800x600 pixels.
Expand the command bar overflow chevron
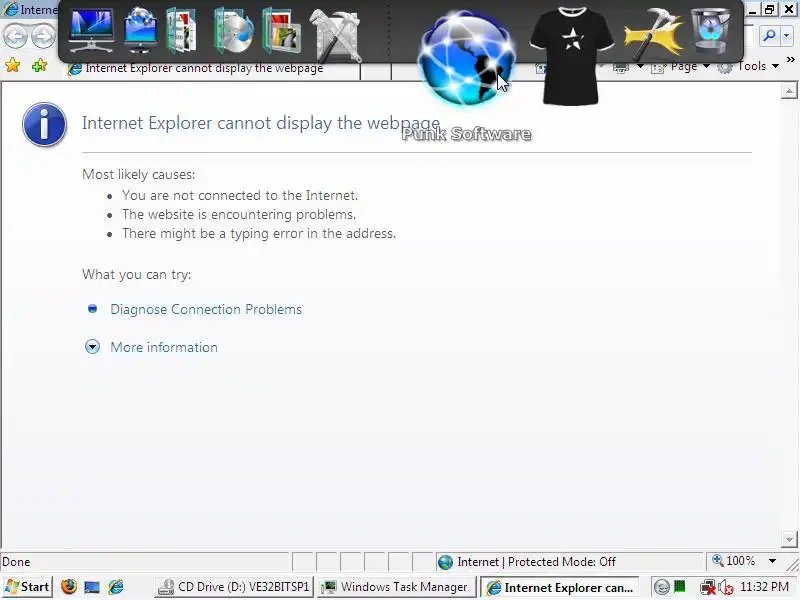(x=790, y=60)
